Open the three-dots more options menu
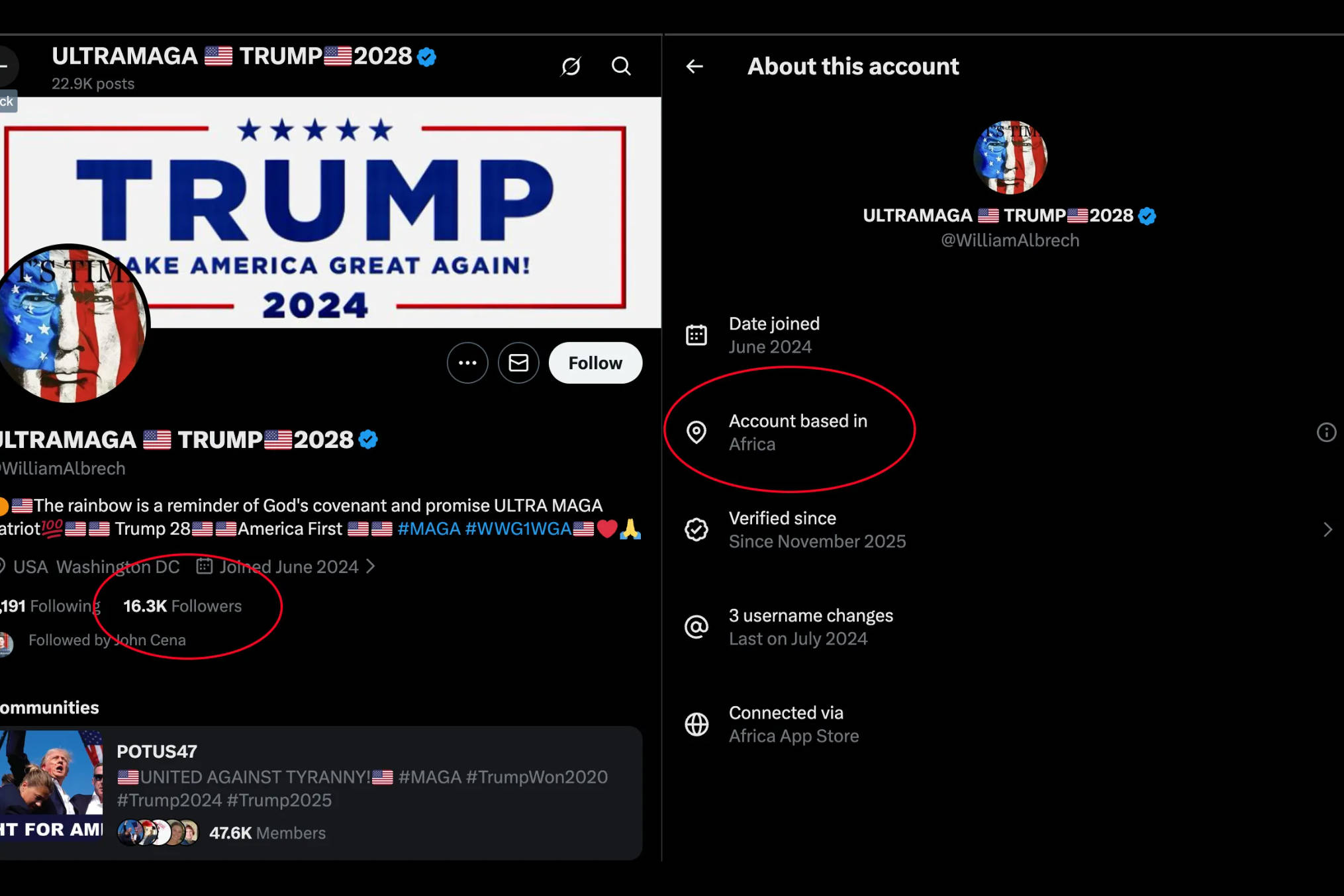1344x896 pixels. 467,363
